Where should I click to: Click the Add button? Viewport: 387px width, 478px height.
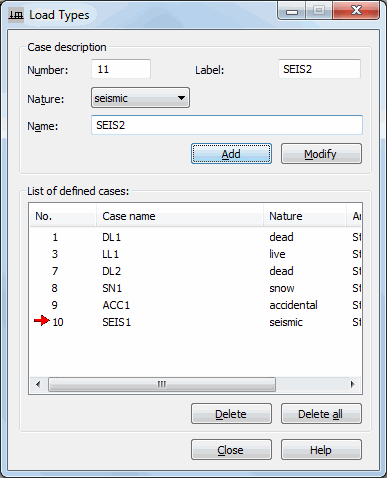[231, 154]
